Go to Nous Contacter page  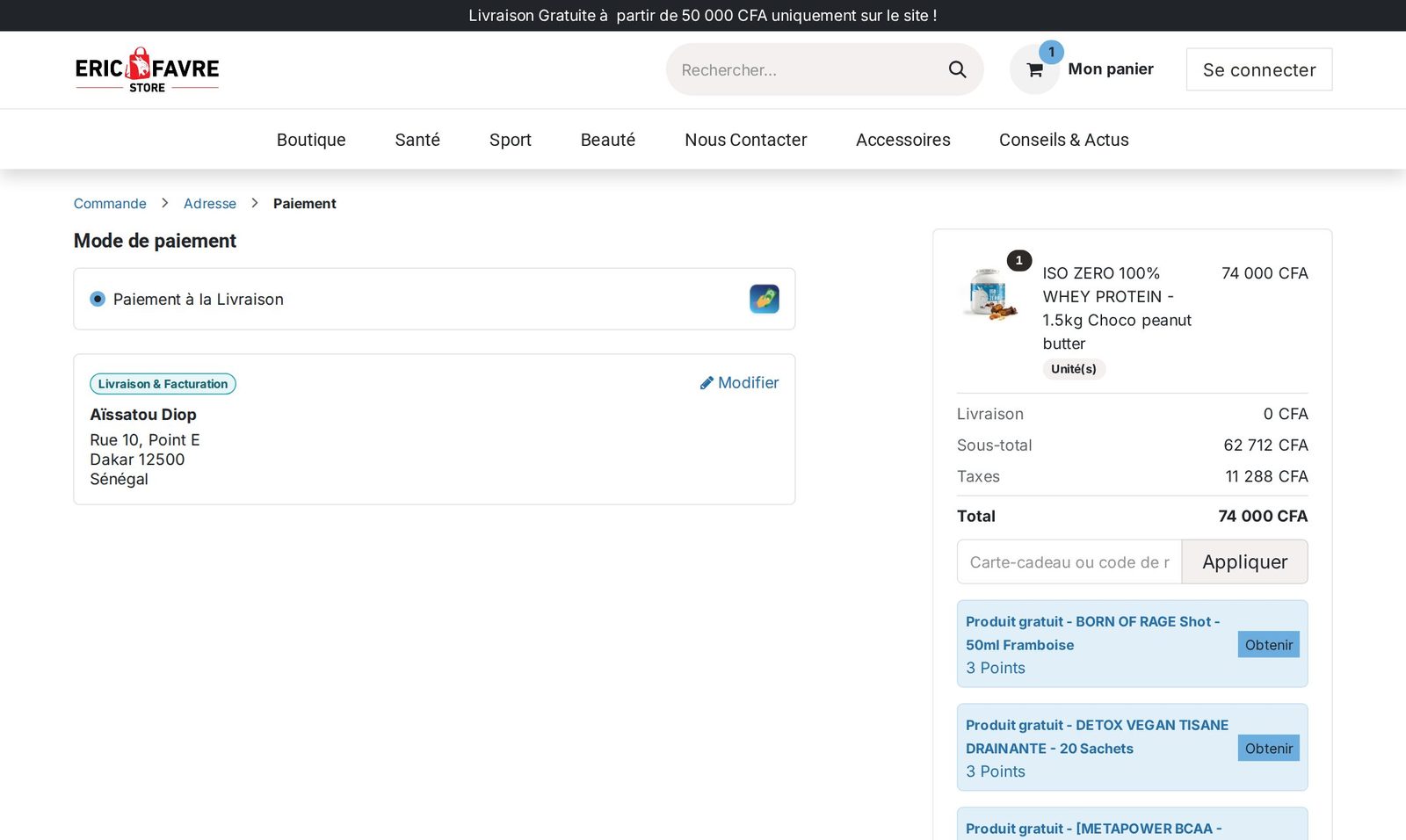point(746,140)
